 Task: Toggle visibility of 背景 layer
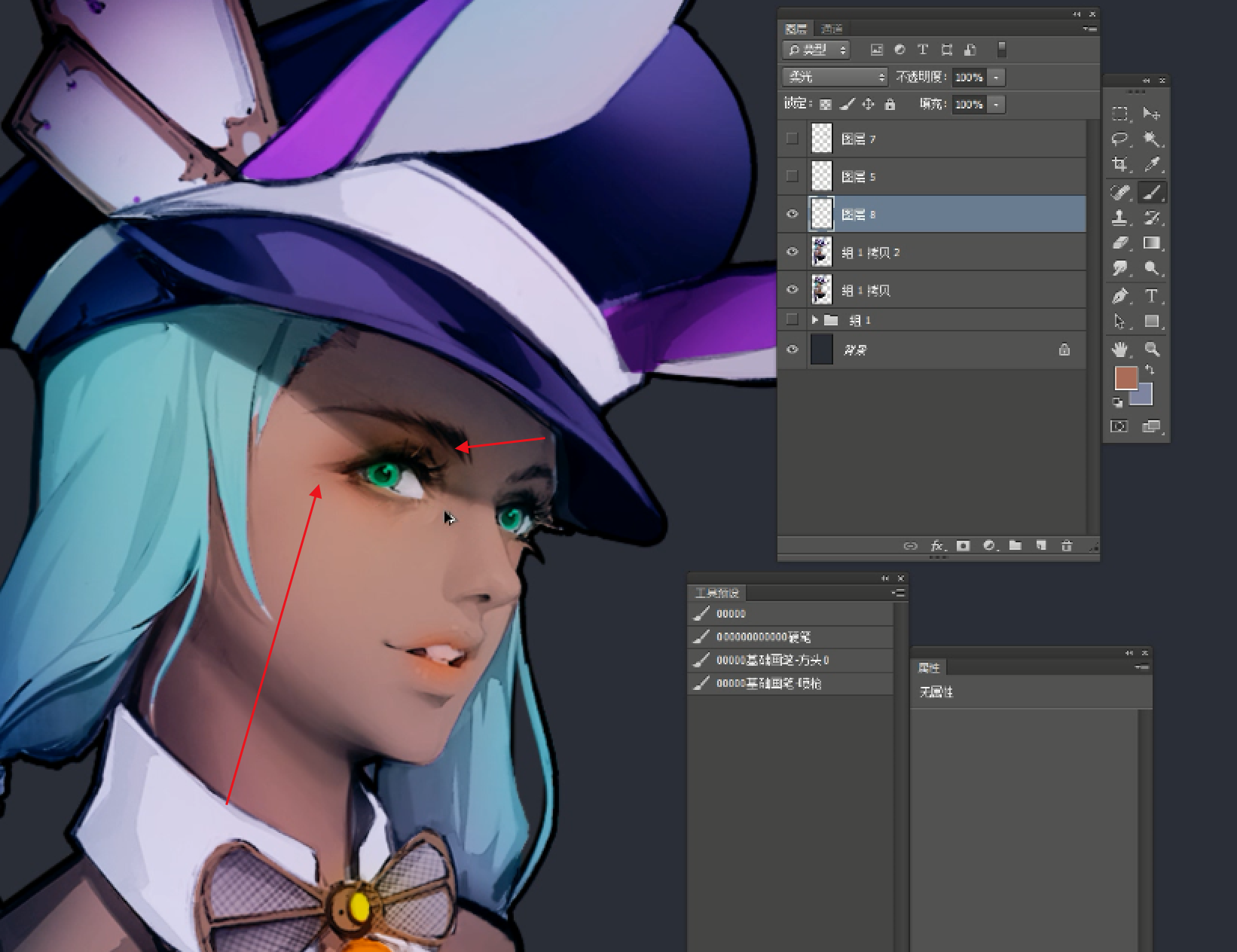point(792,349)
